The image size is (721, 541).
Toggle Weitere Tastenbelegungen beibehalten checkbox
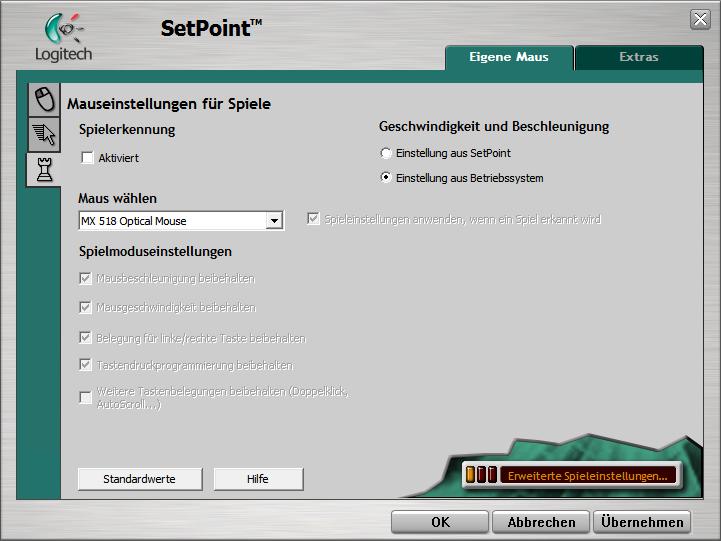click(85, 397)
